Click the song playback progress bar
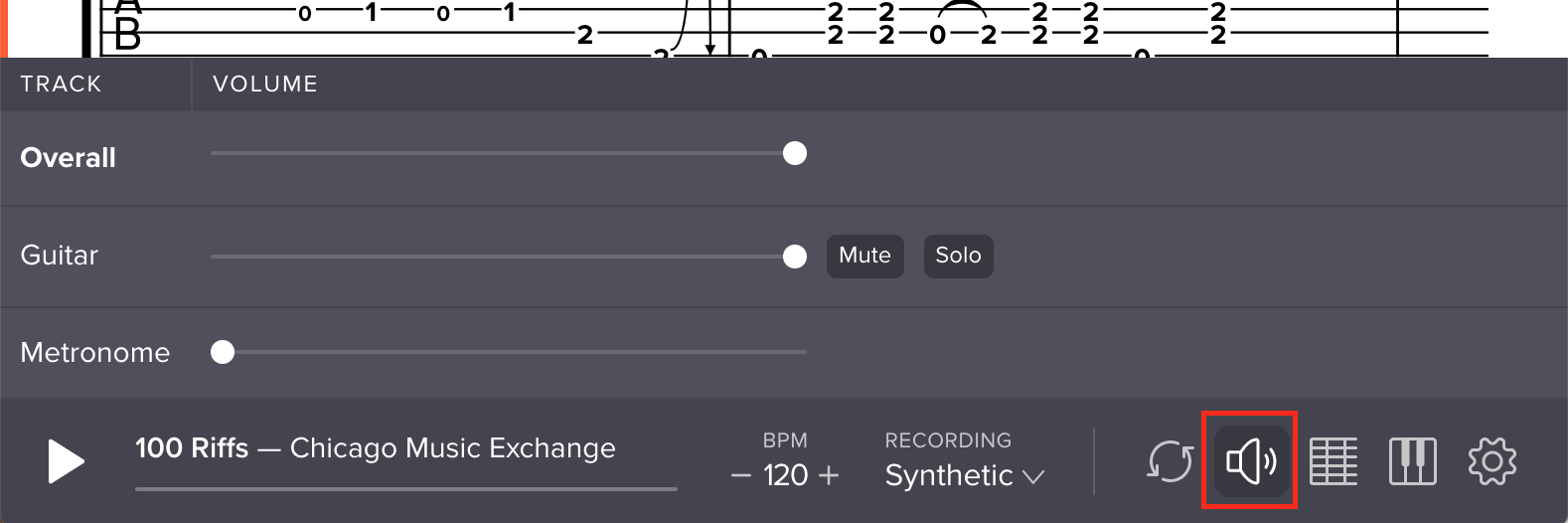The image size is (1568, 523). tap(405, 489)
